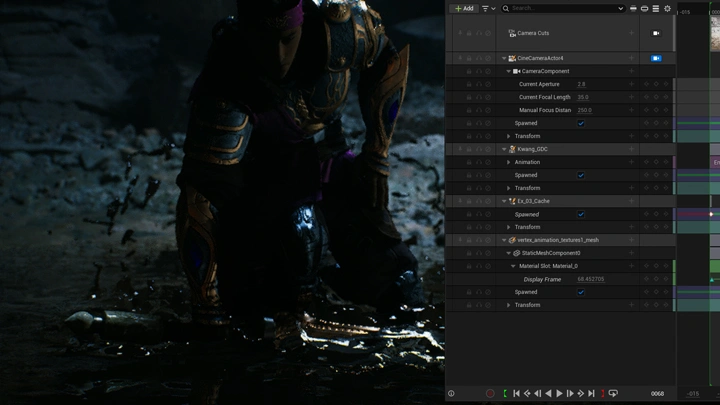The width and height of the screenshot is (720, 405).
Task: Add a key on Display Frame track
Action: (656, 279)
